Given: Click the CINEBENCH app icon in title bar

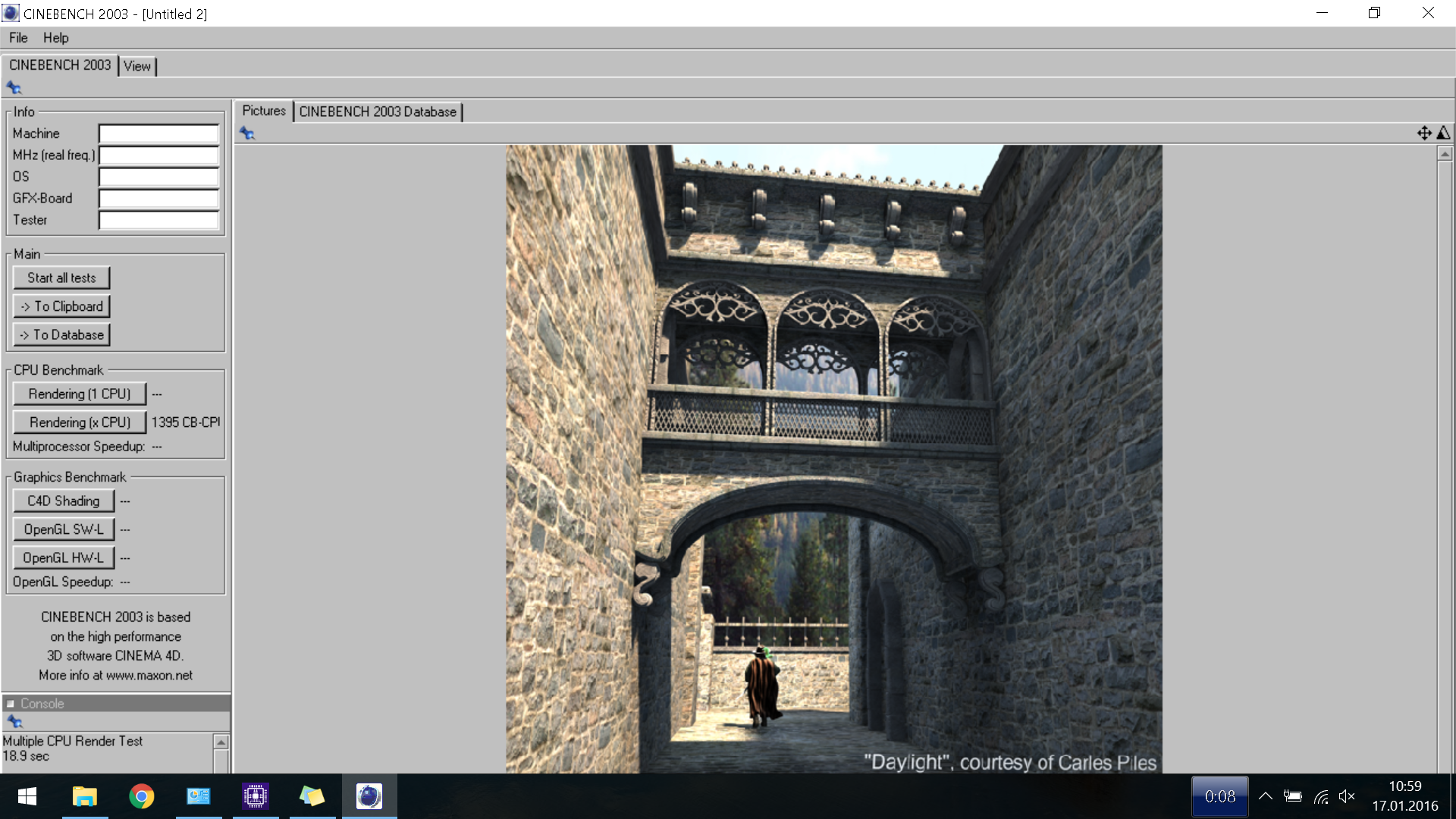Looking at the screenshot, I should (x=11, y=13).
